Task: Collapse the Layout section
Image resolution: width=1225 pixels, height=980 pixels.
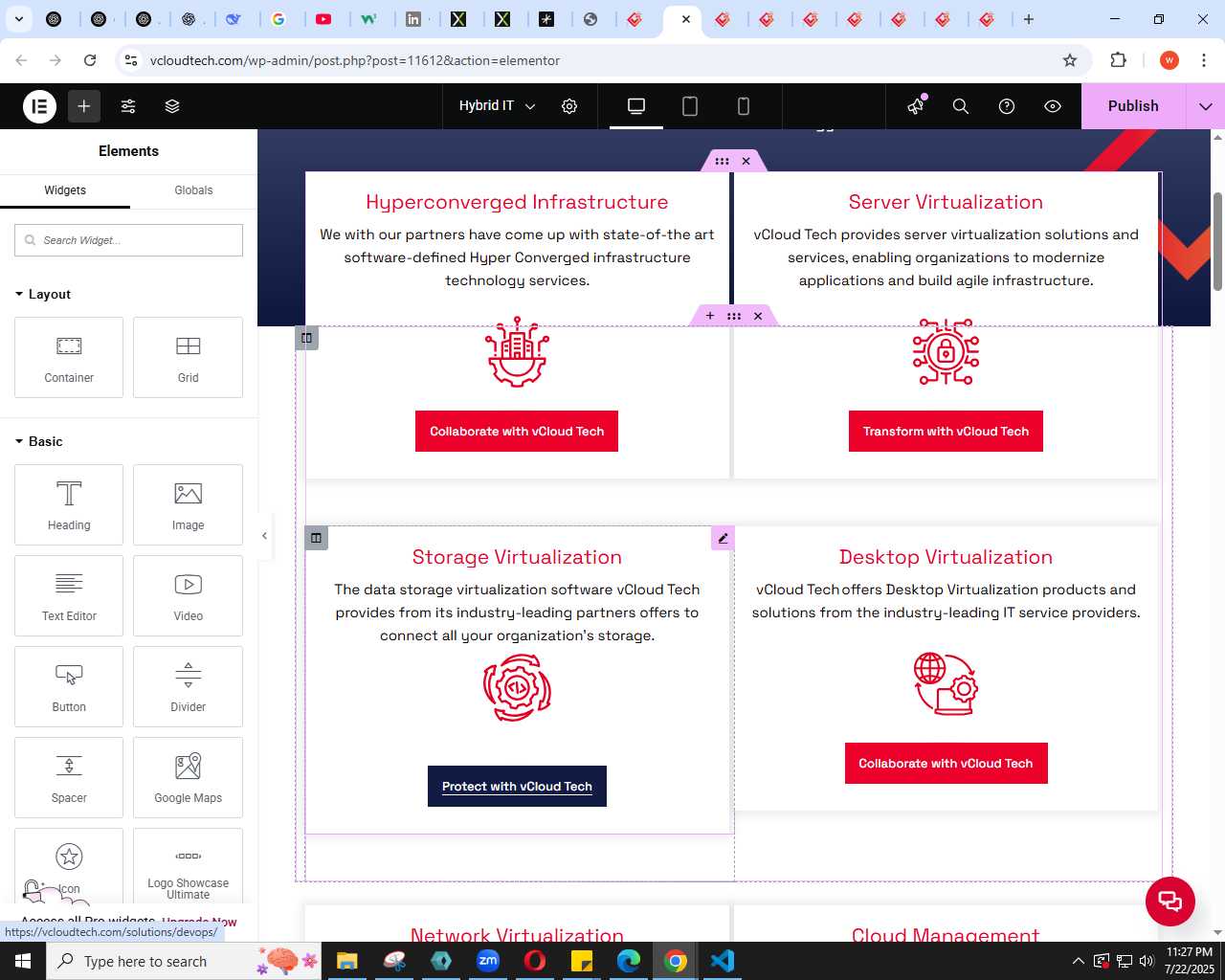Action: [43, 294]
